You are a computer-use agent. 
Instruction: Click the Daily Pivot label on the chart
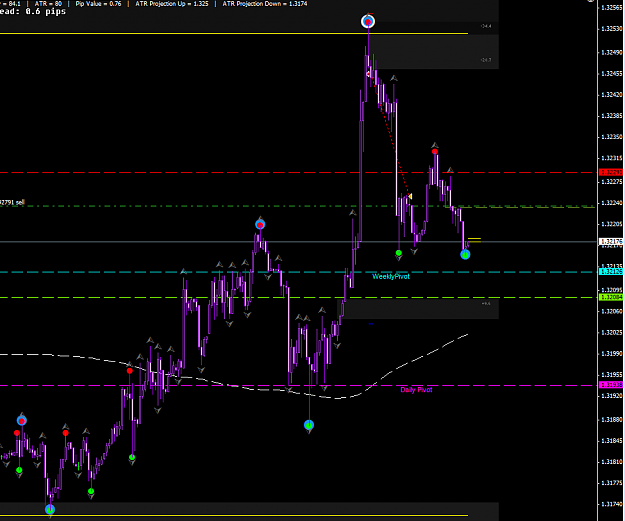point(416,389)
